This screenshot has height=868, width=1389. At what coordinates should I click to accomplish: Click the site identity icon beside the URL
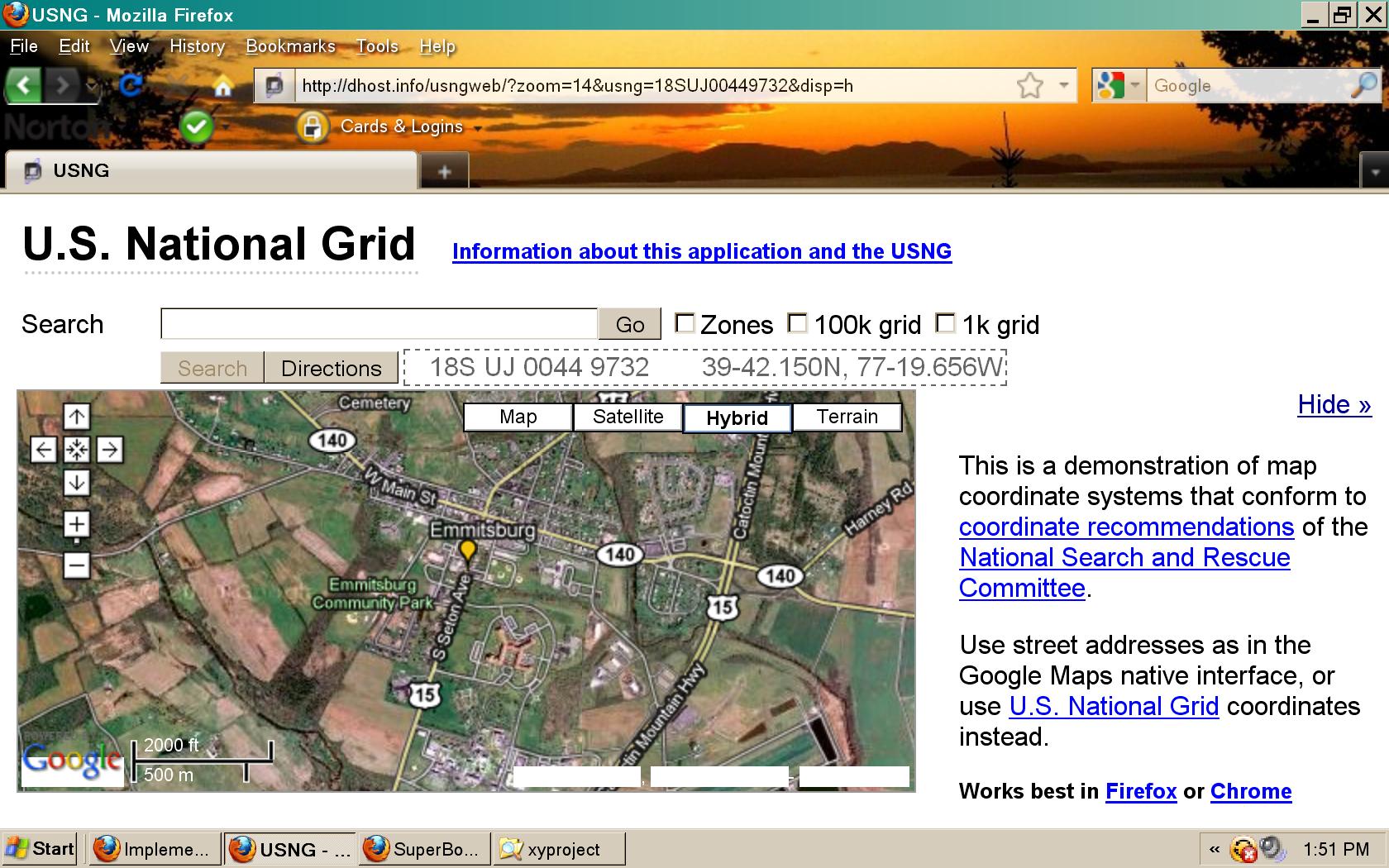click(x=274, y=85)
